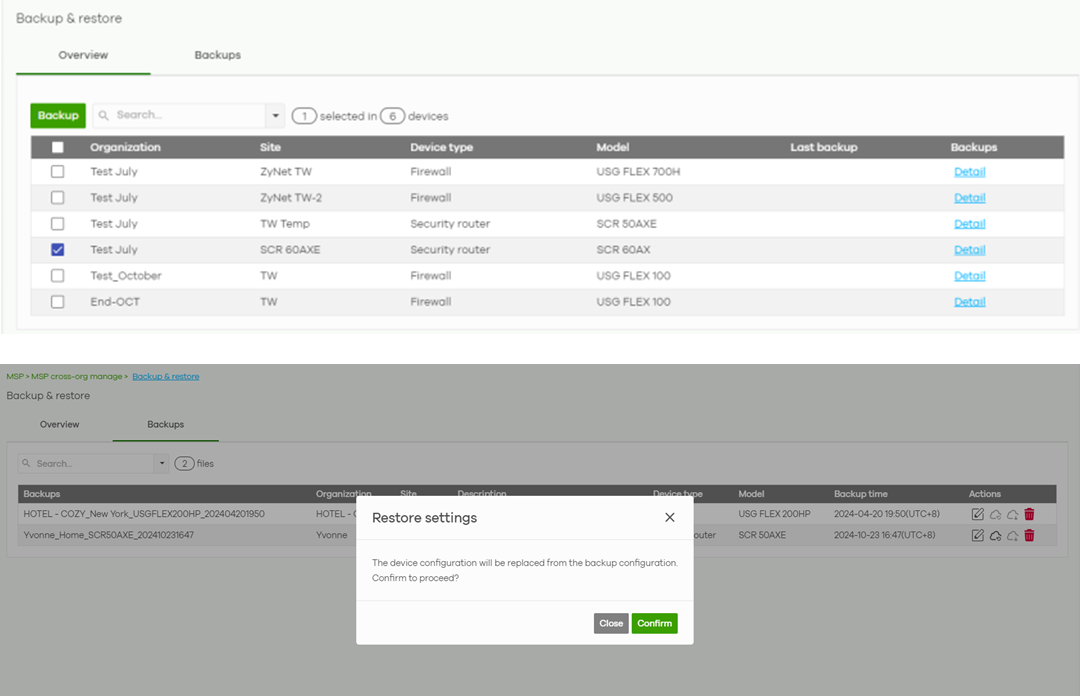Viewport: 1080px width, 696px height.
Task: Search magnifier icon beside Backup button
Action: (103, 116)
